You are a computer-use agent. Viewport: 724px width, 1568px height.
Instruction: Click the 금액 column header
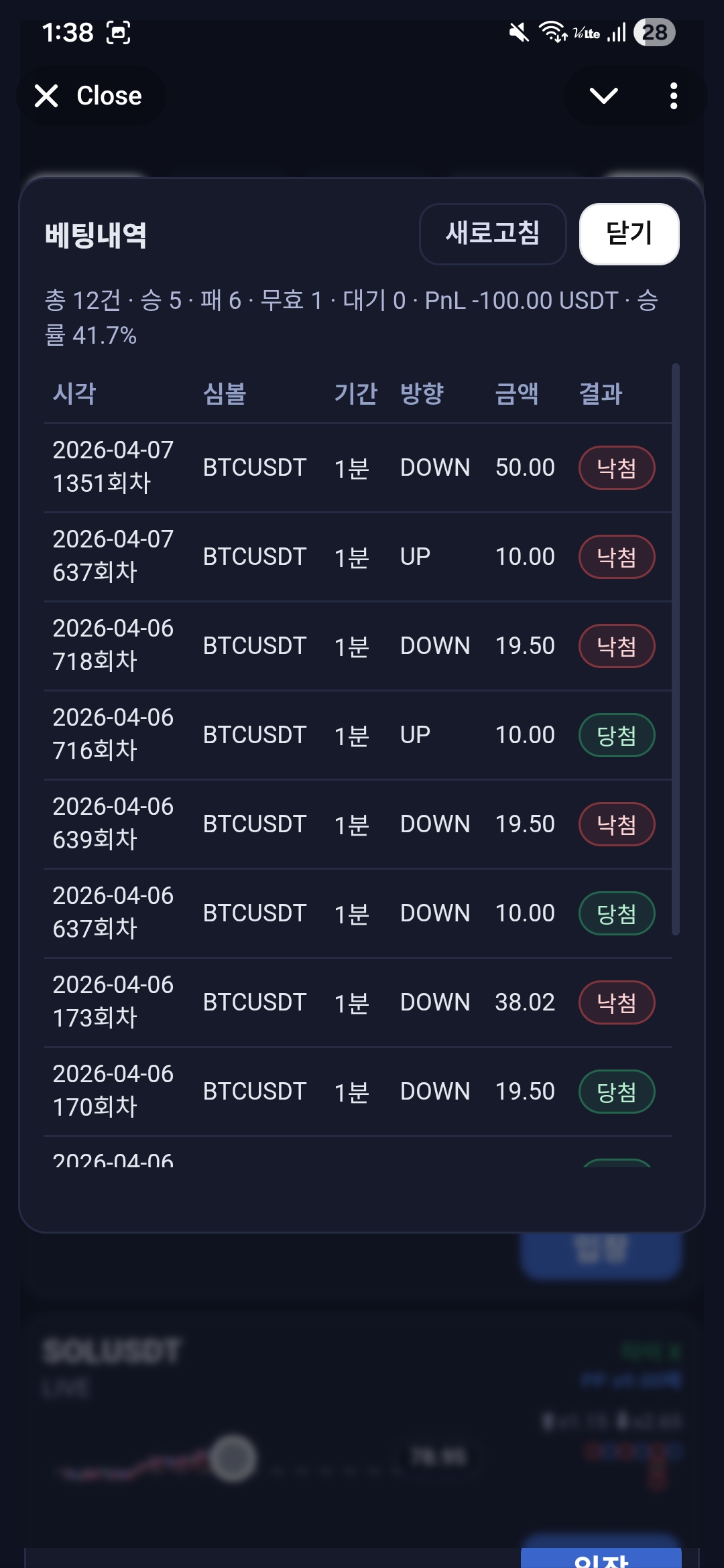[516, 393]
